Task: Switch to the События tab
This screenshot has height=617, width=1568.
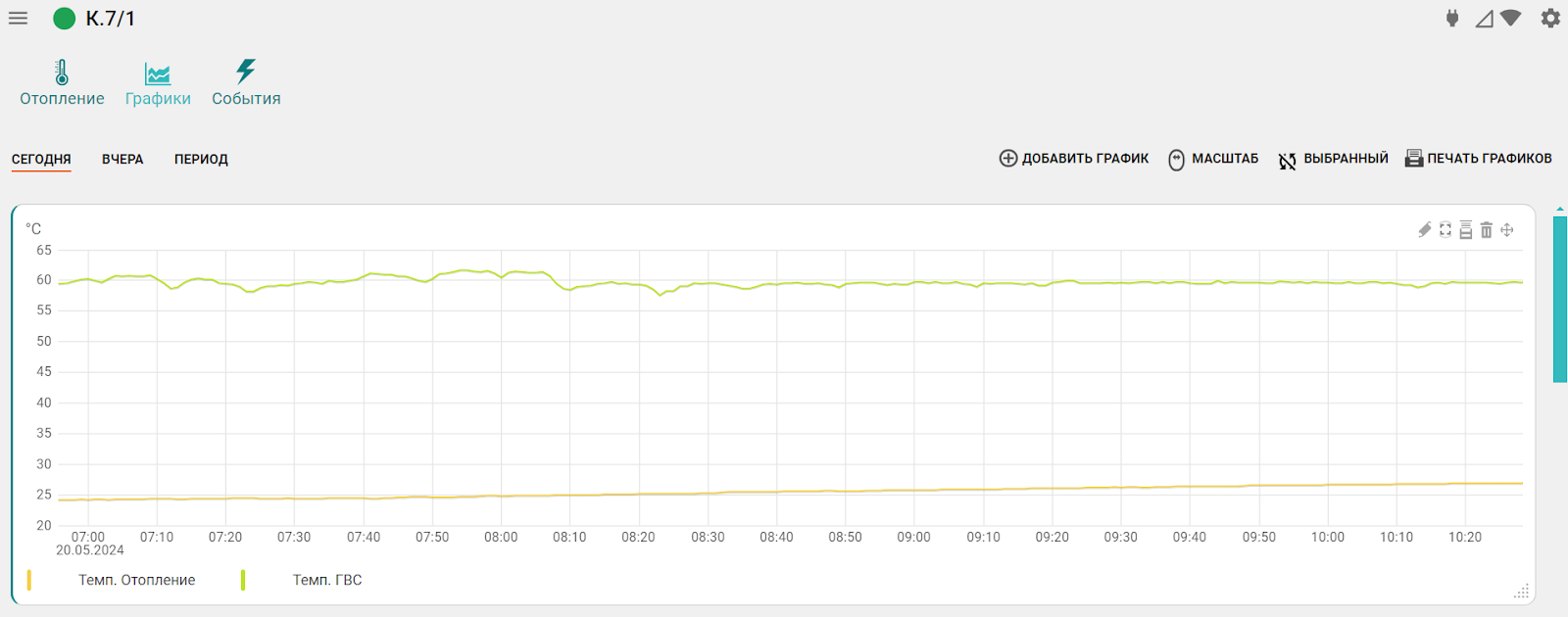Action: click(x=246, y=83)
